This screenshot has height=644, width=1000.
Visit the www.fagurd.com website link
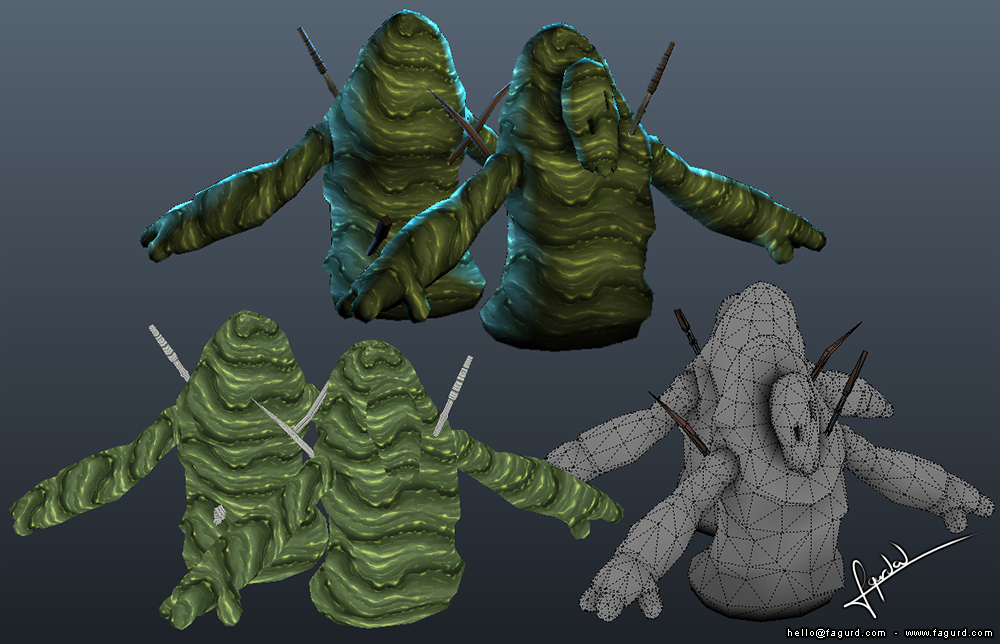pyautogui.click(x=948, y=633)
